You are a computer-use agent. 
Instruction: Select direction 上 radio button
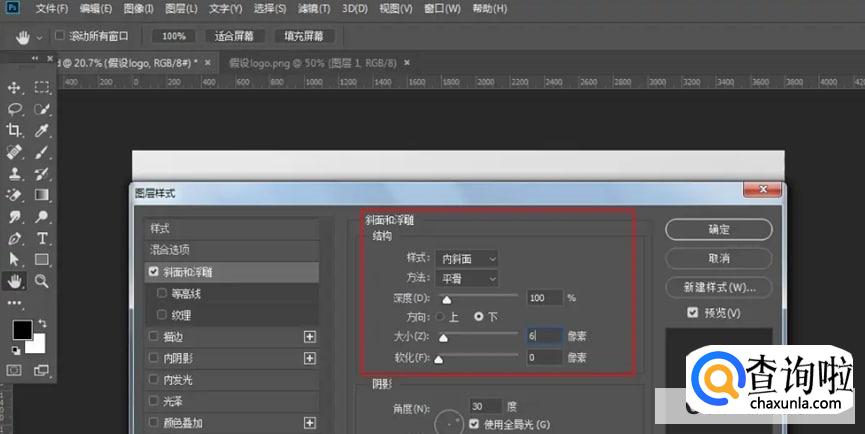coord(440,317)
